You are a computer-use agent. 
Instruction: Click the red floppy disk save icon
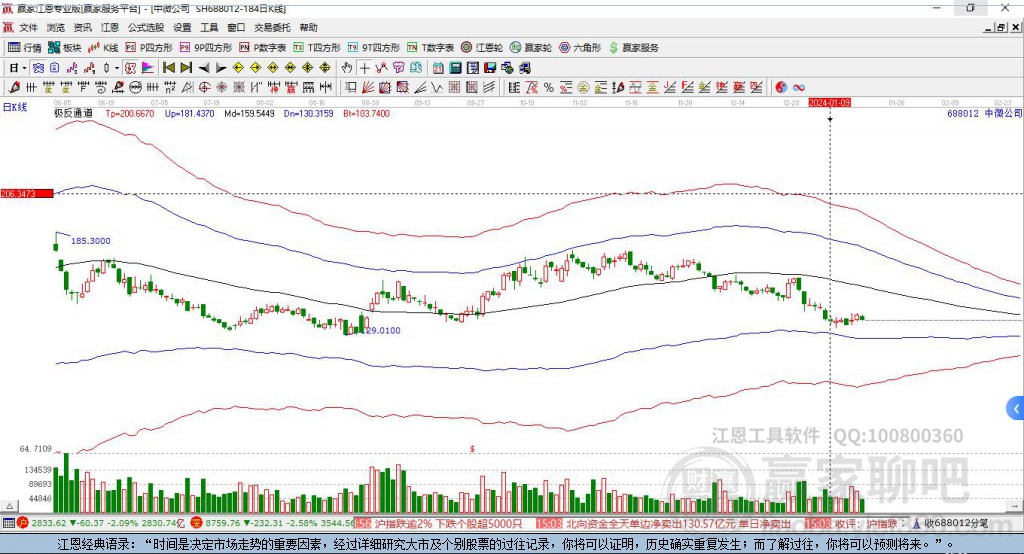pyautogui.click(x=490, y=68)
